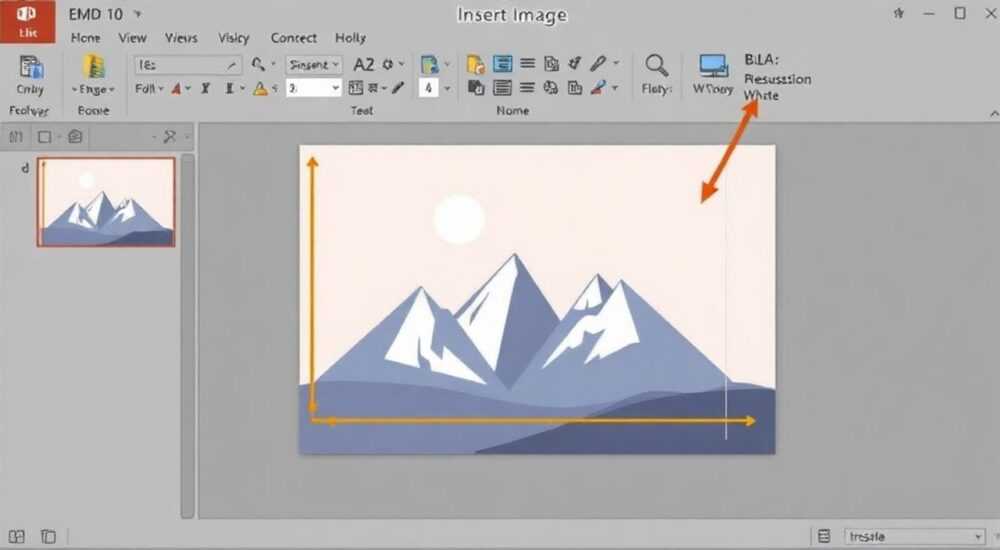The image size is (1000, 550).
Task: Click the camera icon above slide panel
Action: pyautogui.click(x=75, y=137)
